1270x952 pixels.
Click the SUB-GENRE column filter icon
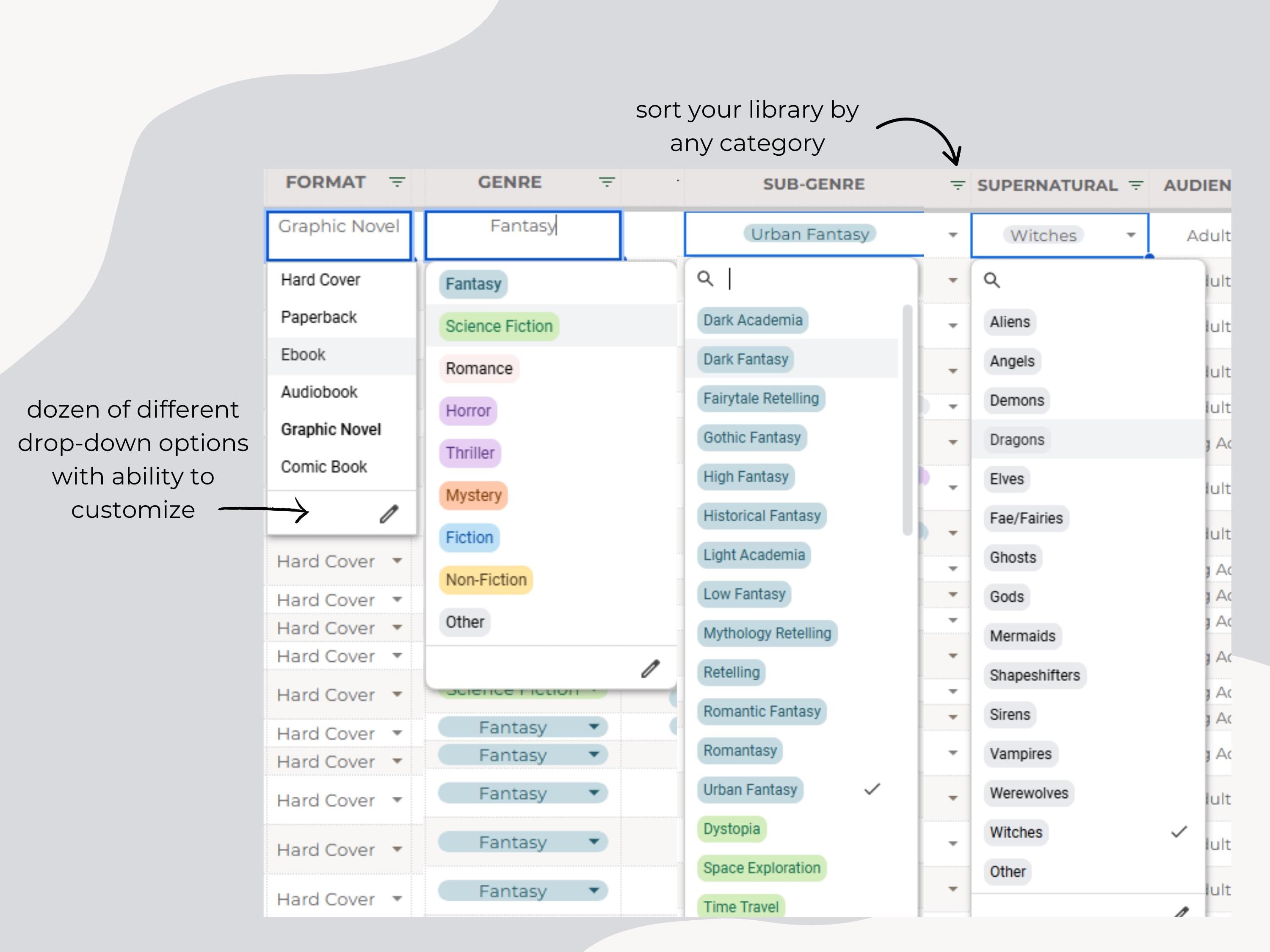(x=957, y=185)
